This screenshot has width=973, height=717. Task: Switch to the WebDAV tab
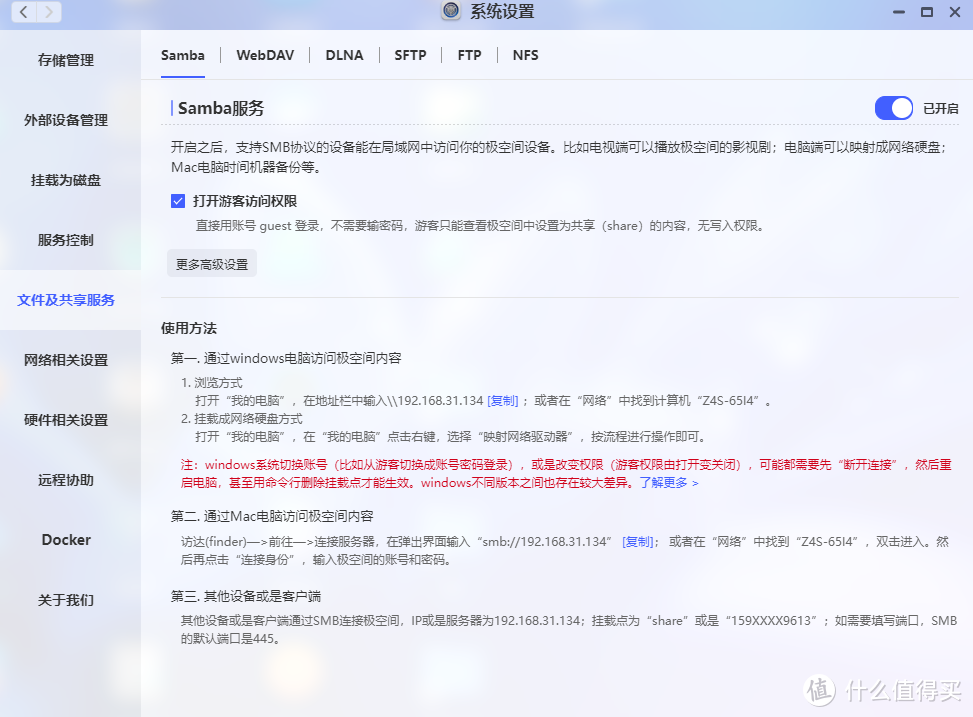[x=265, y=55]
